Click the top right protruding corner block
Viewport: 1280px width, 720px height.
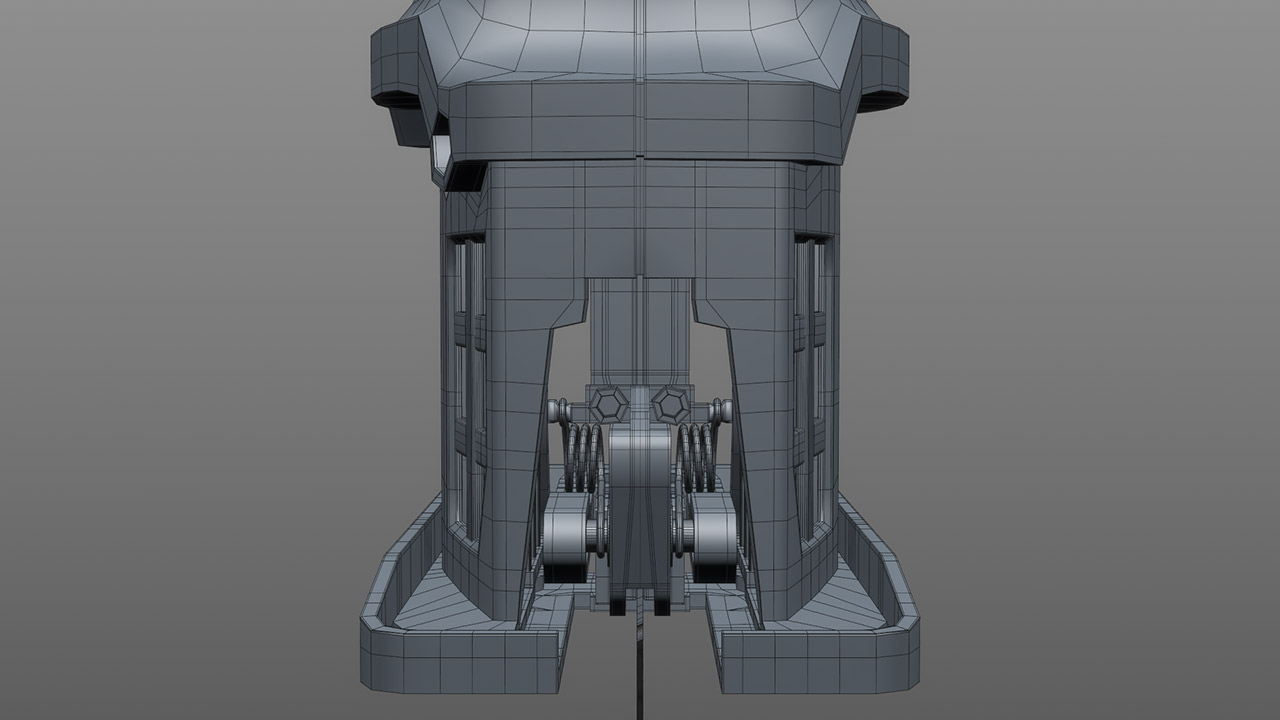click(x=883, y=65)
